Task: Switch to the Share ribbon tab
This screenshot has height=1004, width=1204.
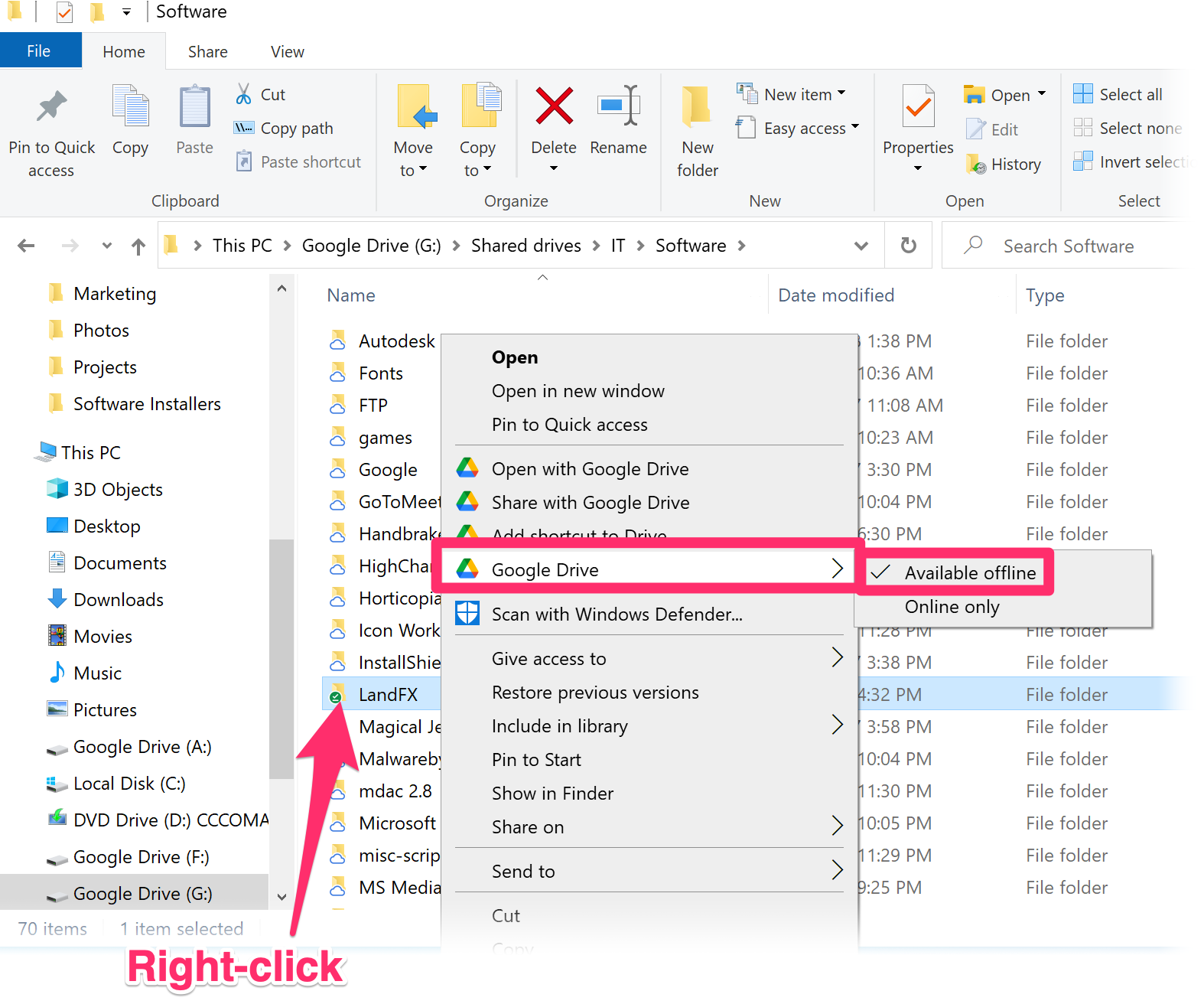Action: 207,51
